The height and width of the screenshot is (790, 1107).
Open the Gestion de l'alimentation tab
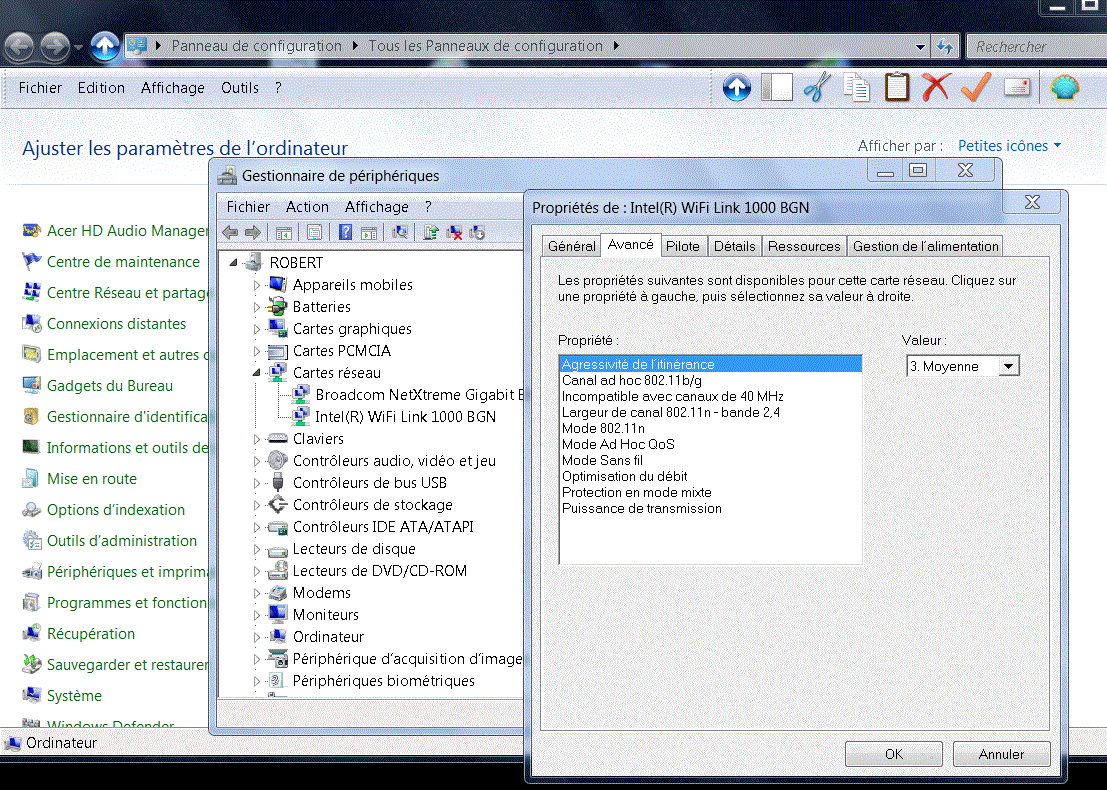pyautogui.click(x=926, y=246)
